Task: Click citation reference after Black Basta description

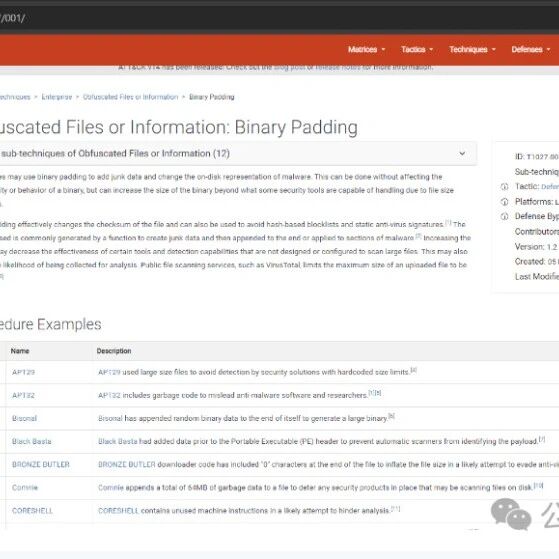Action: (542, 440)
